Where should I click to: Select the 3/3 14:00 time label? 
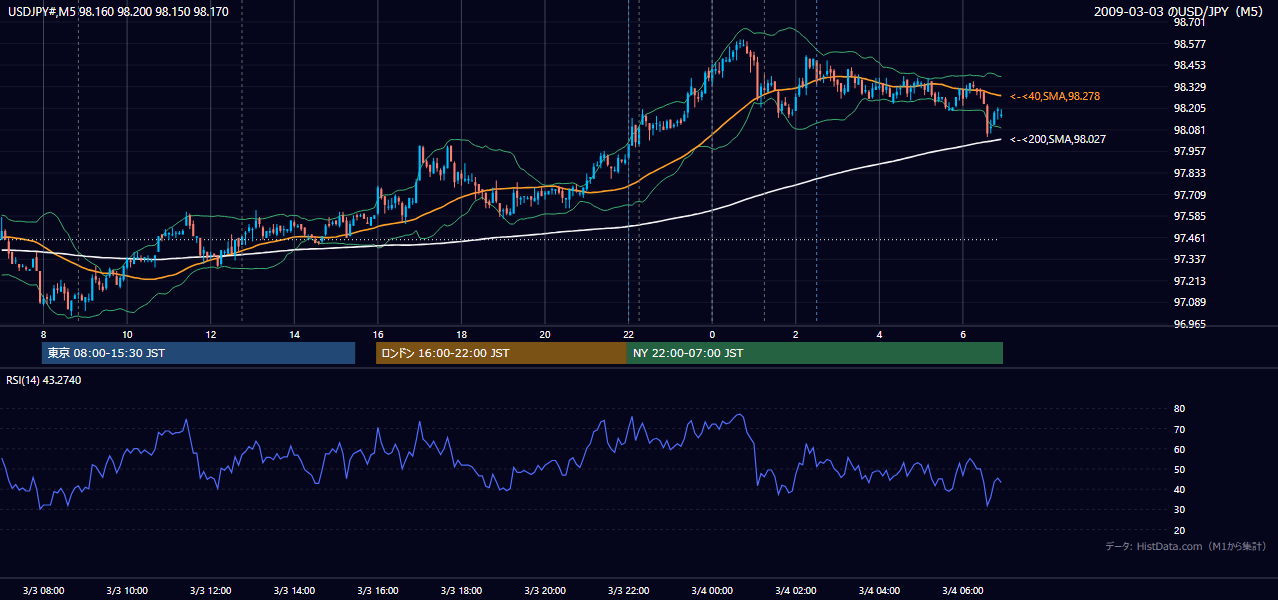tap(294, 590)
